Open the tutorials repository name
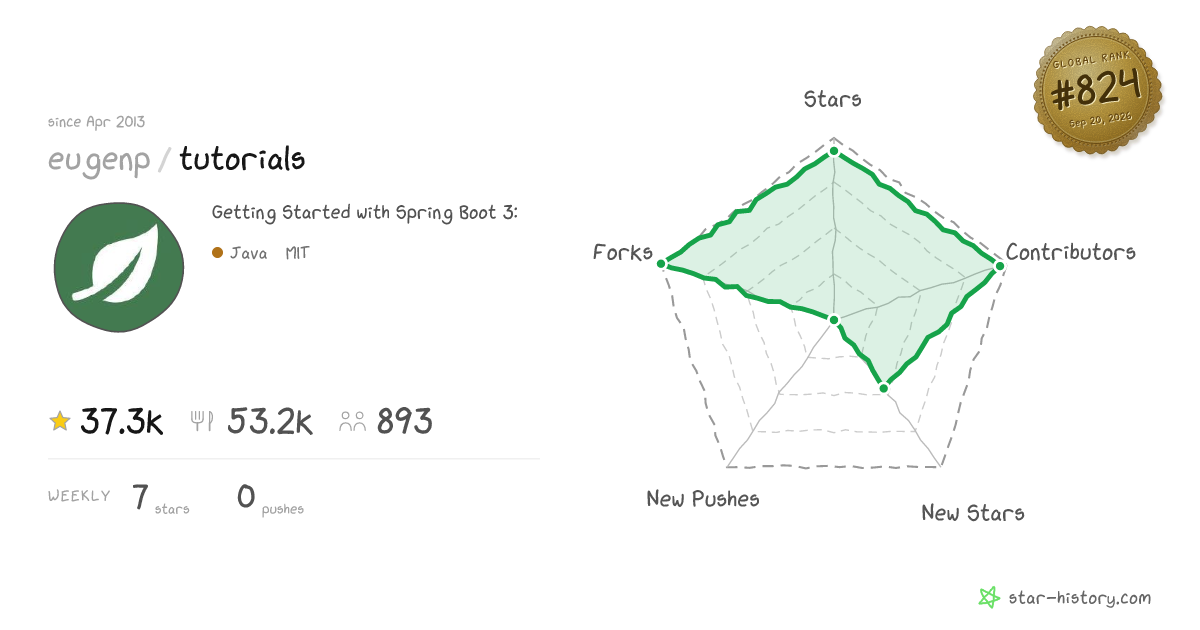This screenshot has height=630, width=1200. pos(243,159)
